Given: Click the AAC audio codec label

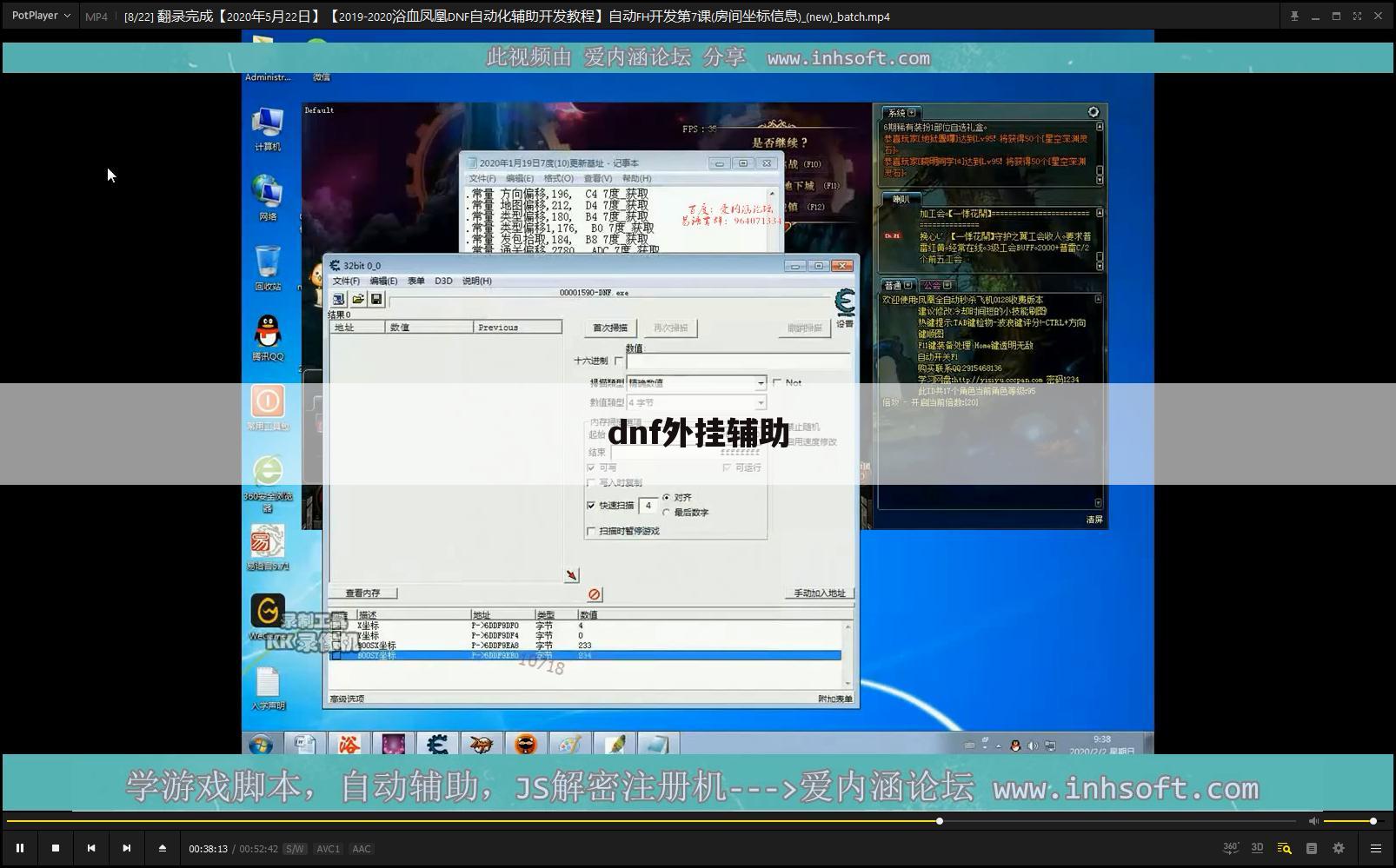Looking at the screenshot, I should [x=362, y=849].
